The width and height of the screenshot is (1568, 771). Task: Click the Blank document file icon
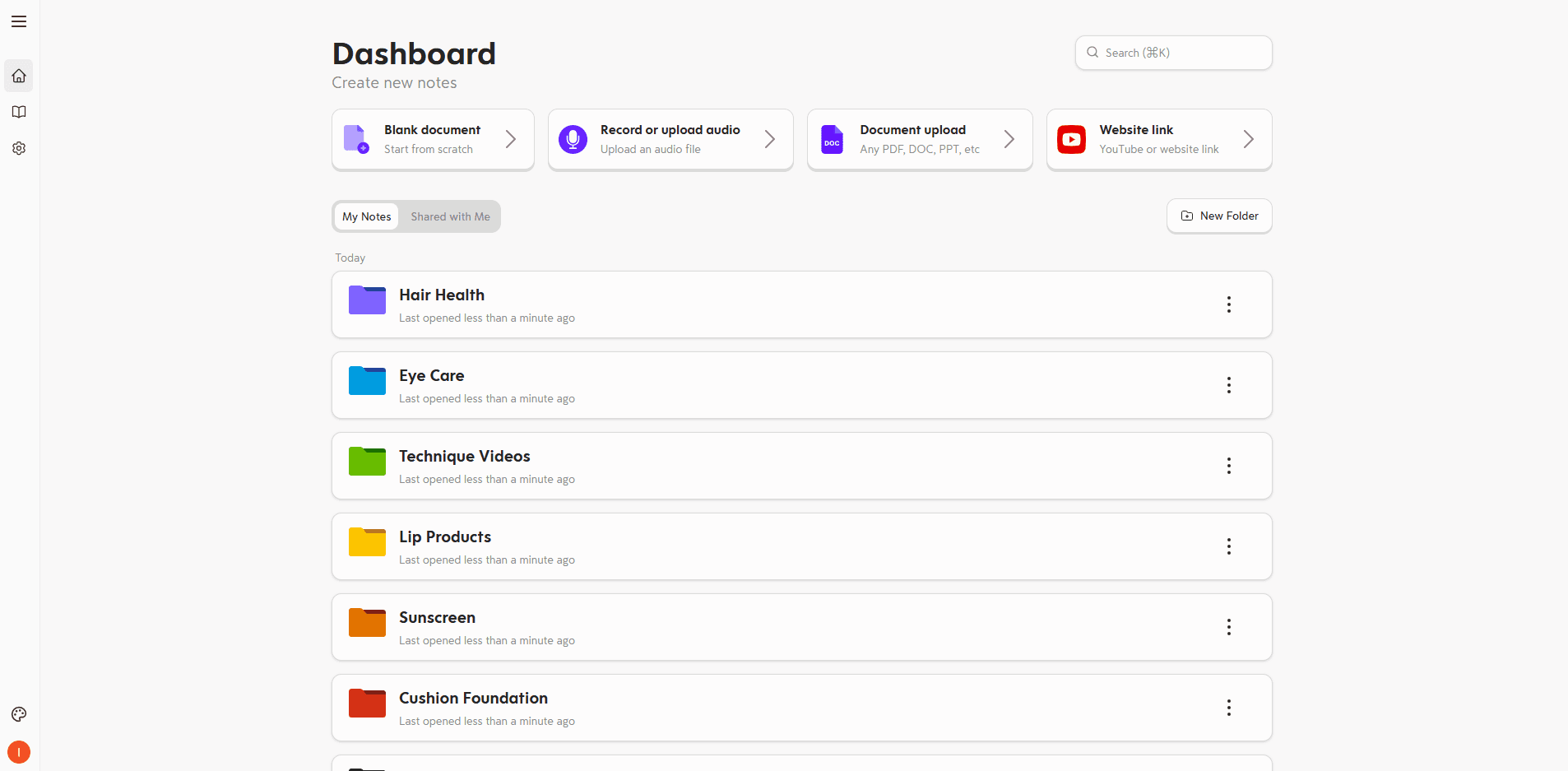coord(356,139)
